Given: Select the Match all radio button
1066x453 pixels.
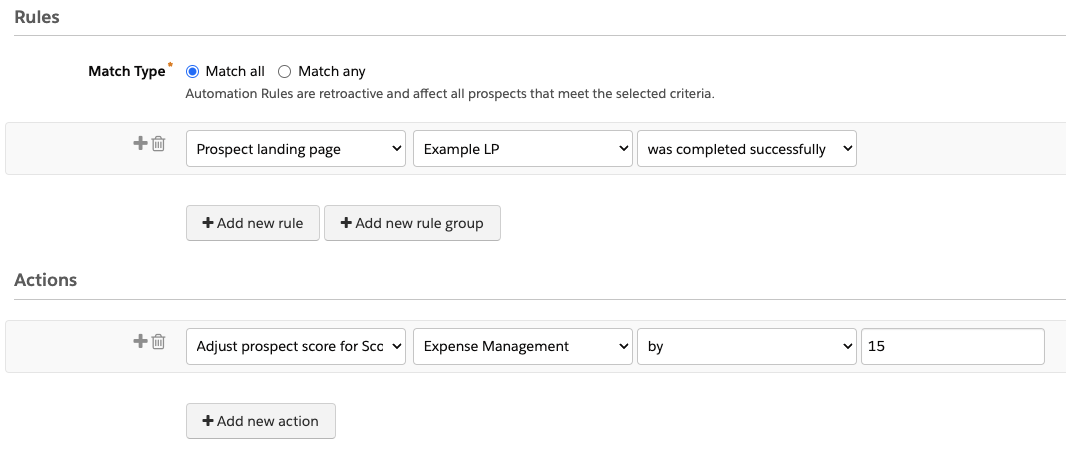Looking at the screenshot, I should tap(193, 71).
